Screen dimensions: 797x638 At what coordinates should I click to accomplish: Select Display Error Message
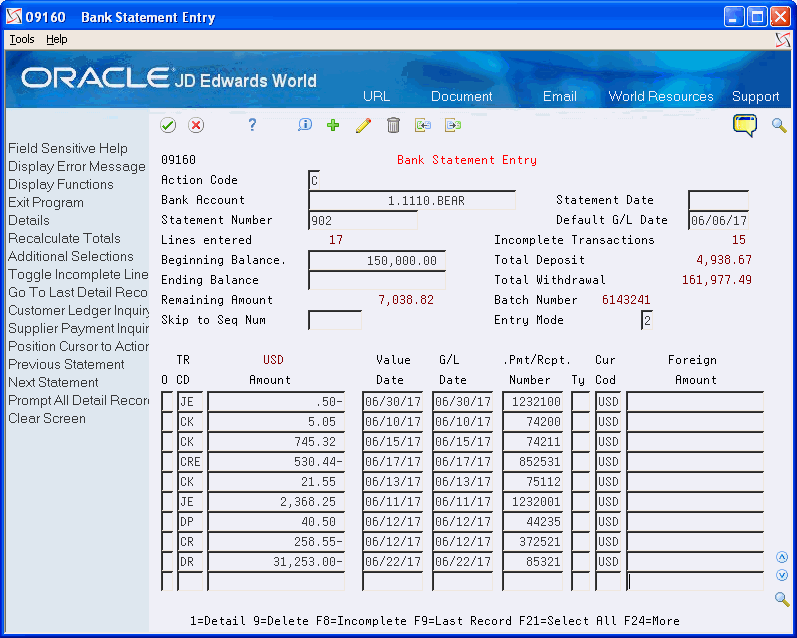click(x=77, y=166)
